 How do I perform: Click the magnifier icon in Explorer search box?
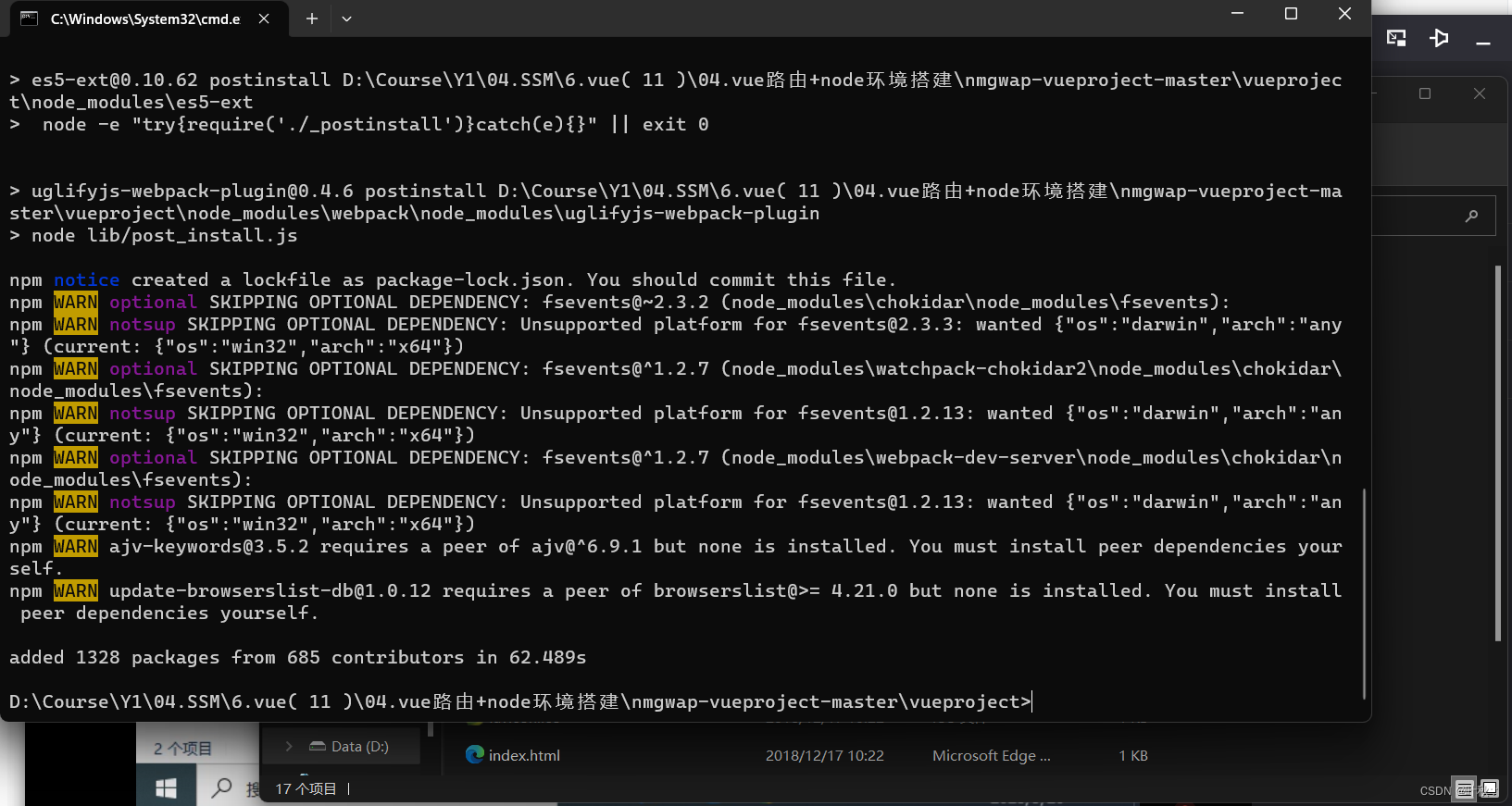point(1471,216)
